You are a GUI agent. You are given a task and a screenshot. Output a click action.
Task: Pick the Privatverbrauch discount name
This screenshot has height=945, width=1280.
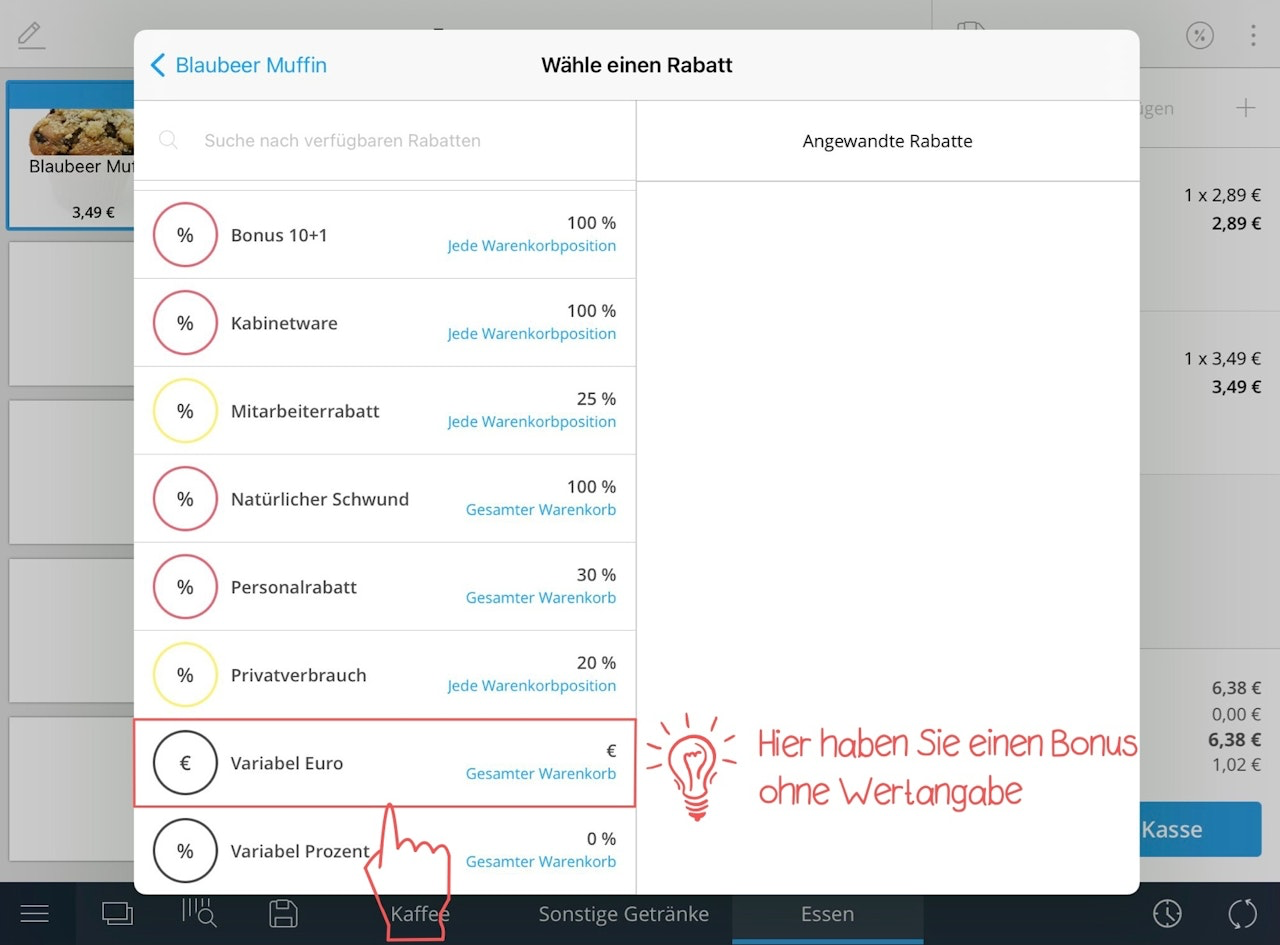(299, 675)
